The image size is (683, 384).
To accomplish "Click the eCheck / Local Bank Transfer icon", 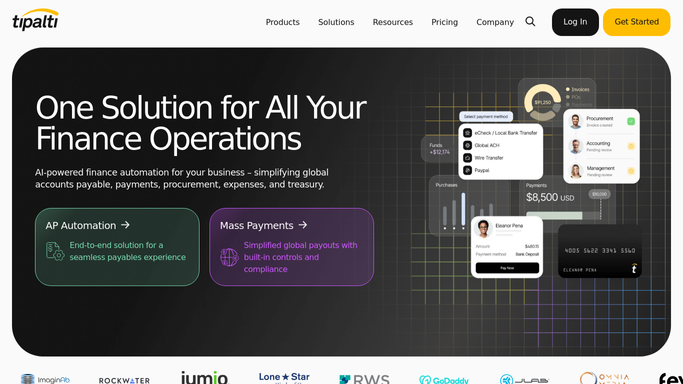I will [x=467, y=133].
